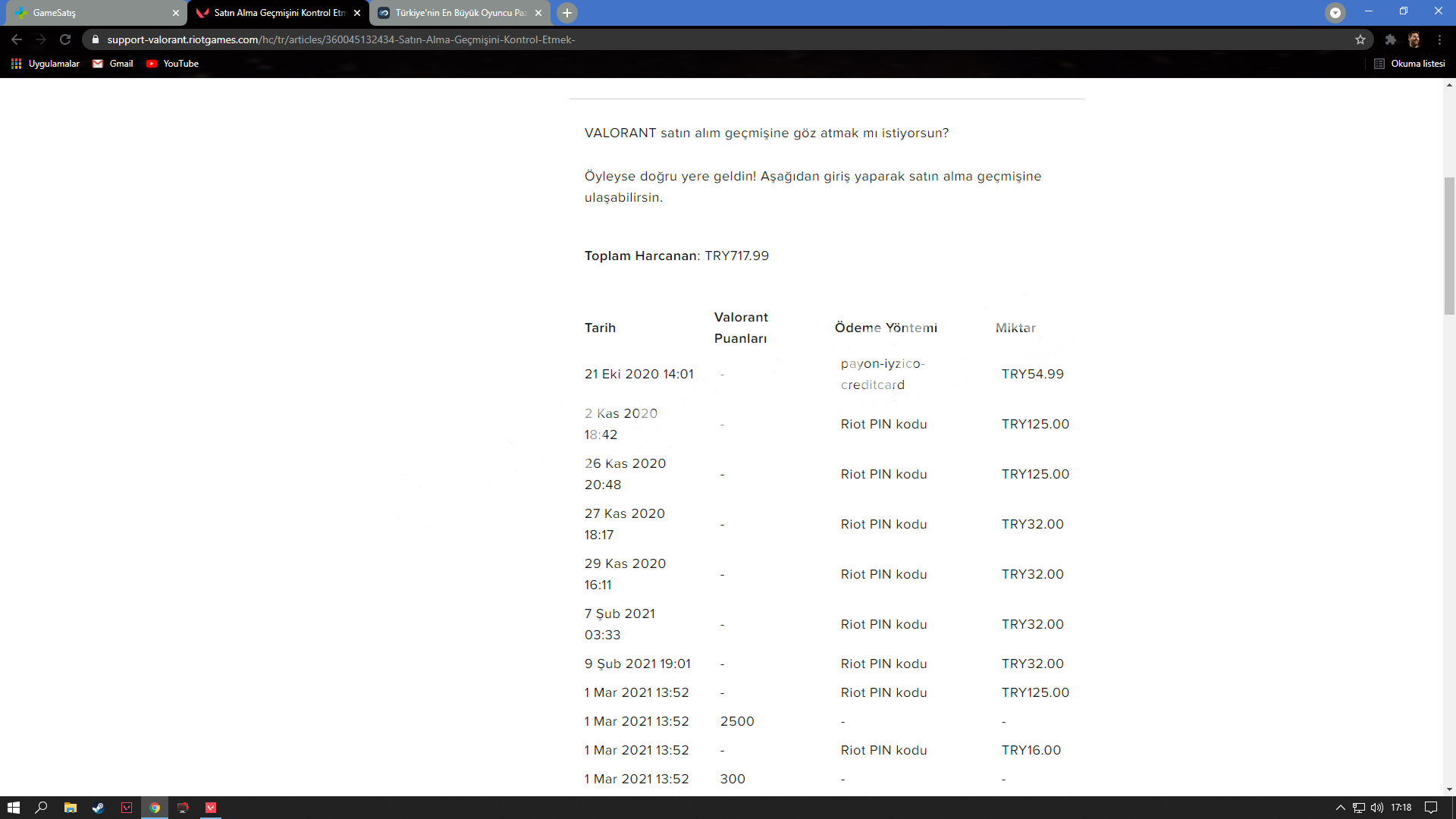Select date 26 Kas 2020 20:48
1456x819 pixels.
click(x=625, y=474)
